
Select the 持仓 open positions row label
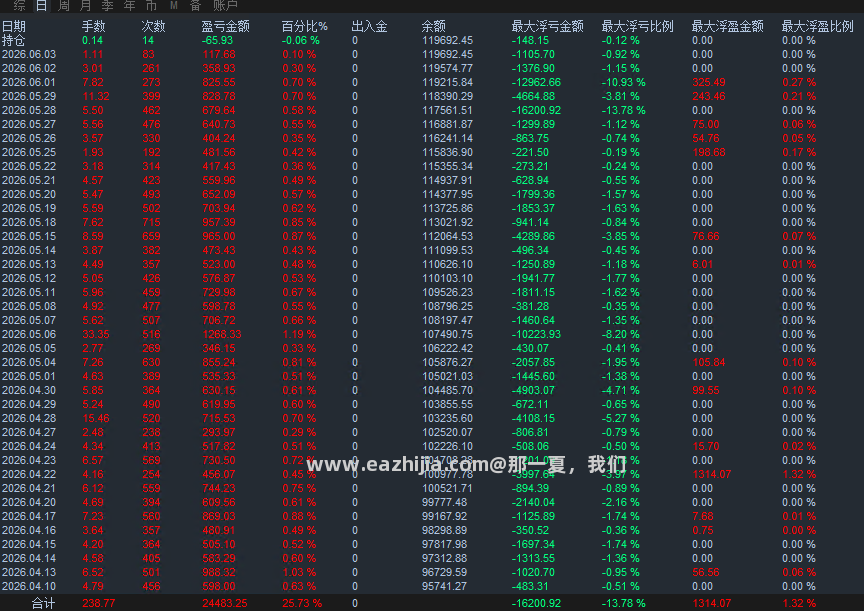click(x=14, y=40)
